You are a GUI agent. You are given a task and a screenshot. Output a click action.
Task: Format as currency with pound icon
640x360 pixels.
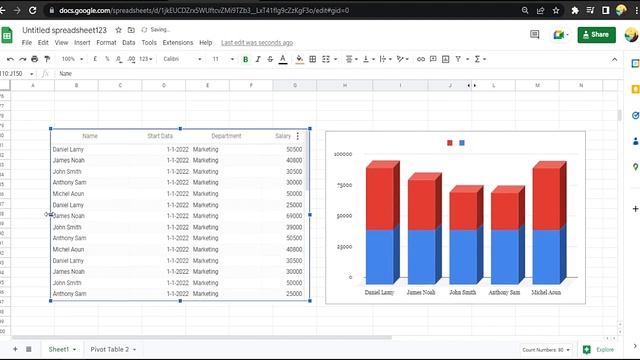coord(95,59)
